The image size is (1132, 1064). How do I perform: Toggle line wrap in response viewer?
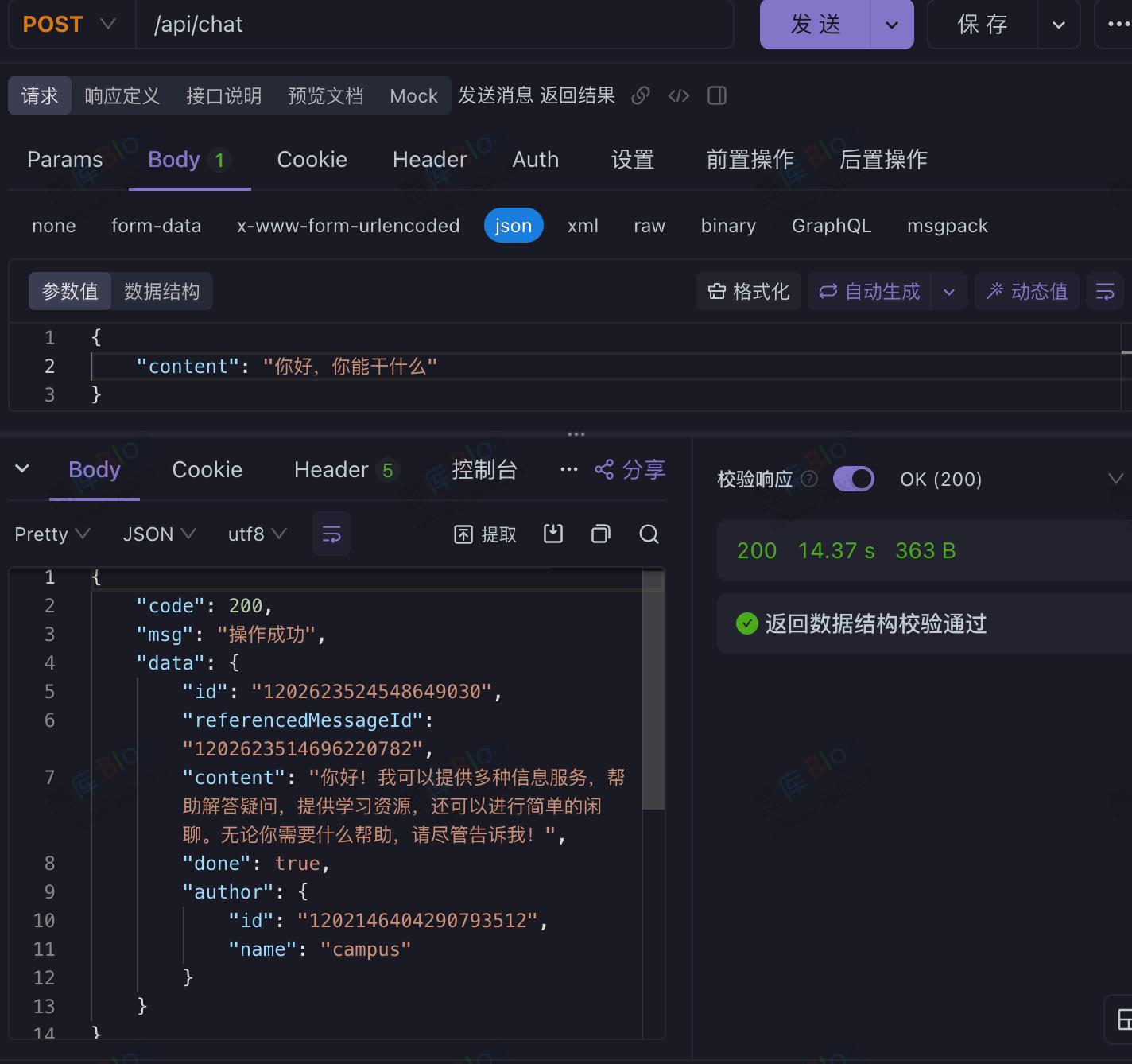(x=331, y=534)
